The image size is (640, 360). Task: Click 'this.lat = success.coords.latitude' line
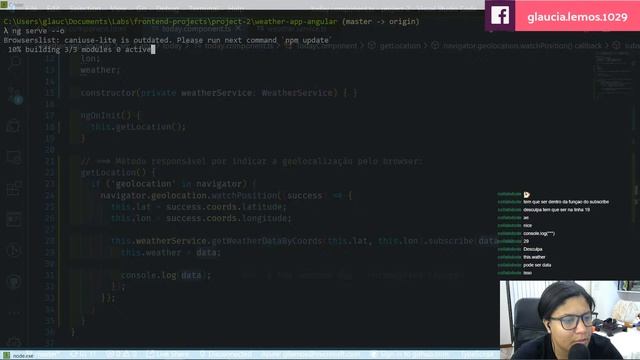(199, 207)
